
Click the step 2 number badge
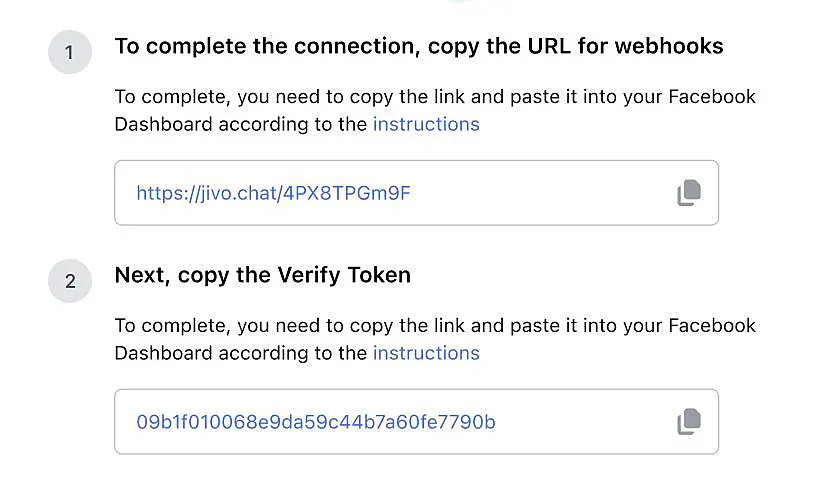pos(69,281)
